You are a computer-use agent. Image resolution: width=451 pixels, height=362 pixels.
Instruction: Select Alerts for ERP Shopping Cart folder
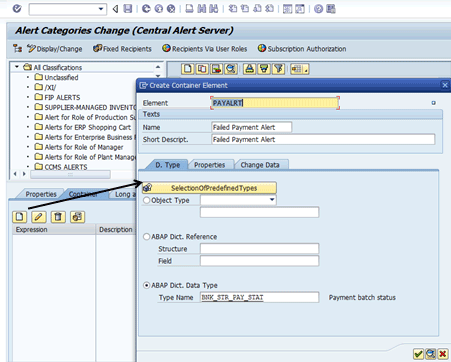(x=83, y=127)
